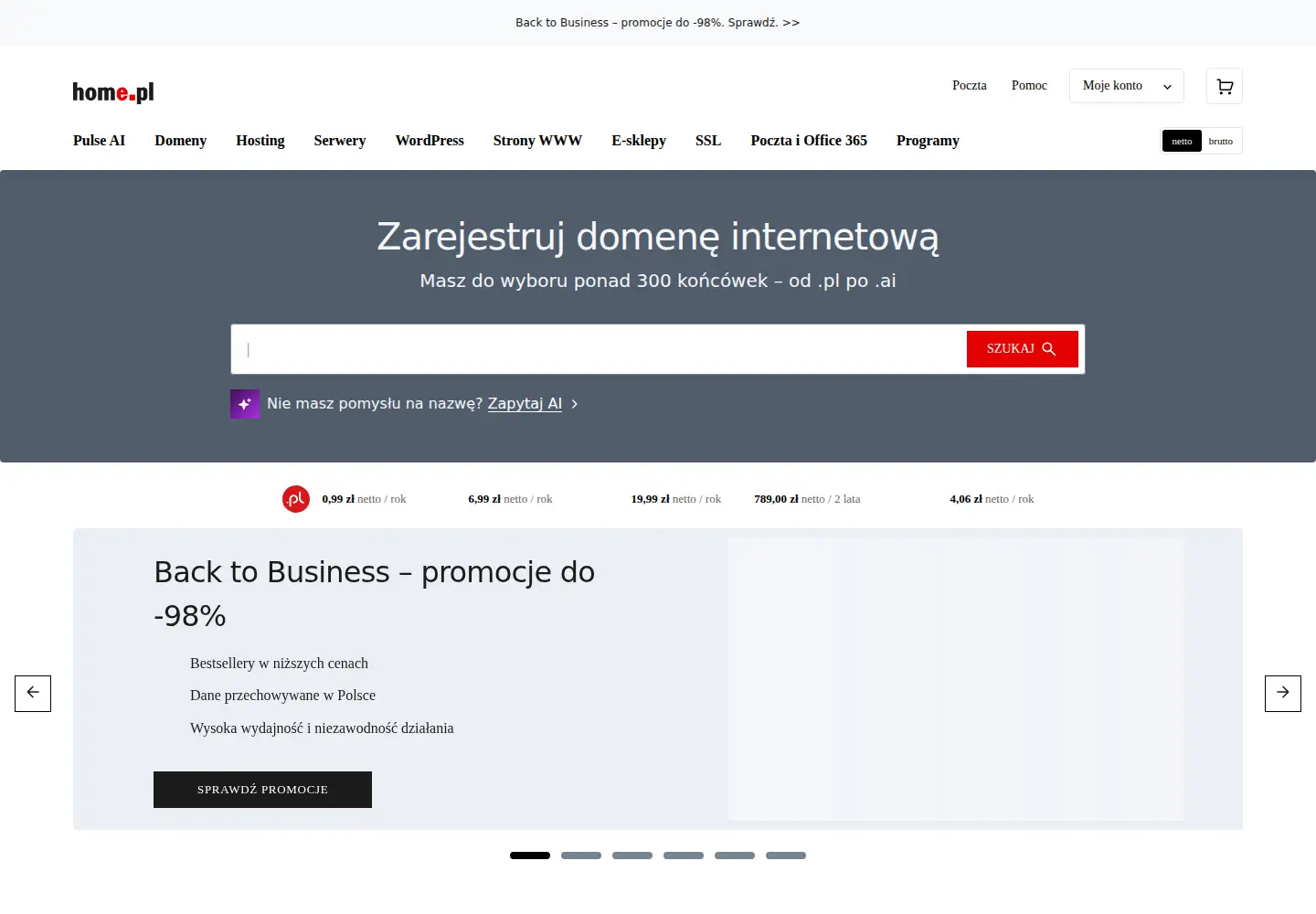Expand the Moje konto dropdown
Screen dimensions: 1316x914
coord(1127,86)
